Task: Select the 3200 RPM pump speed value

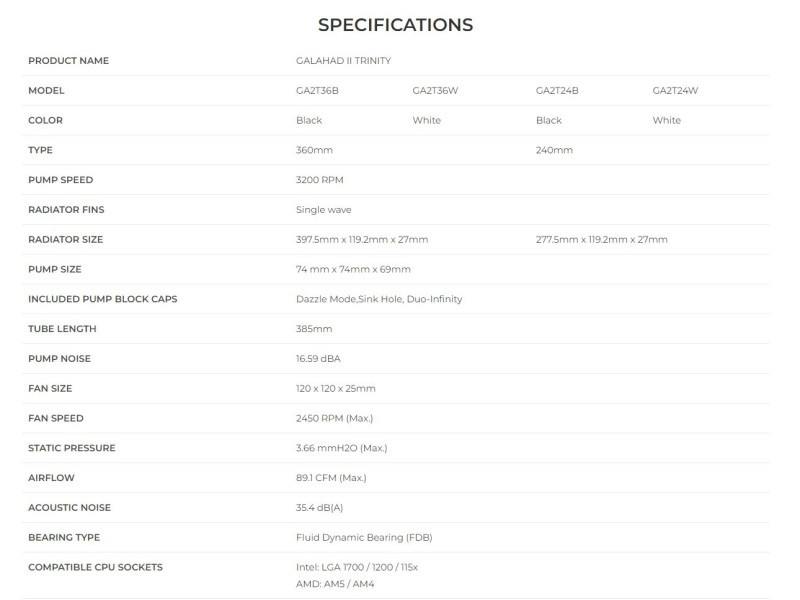Action: (x=320, y=180)
